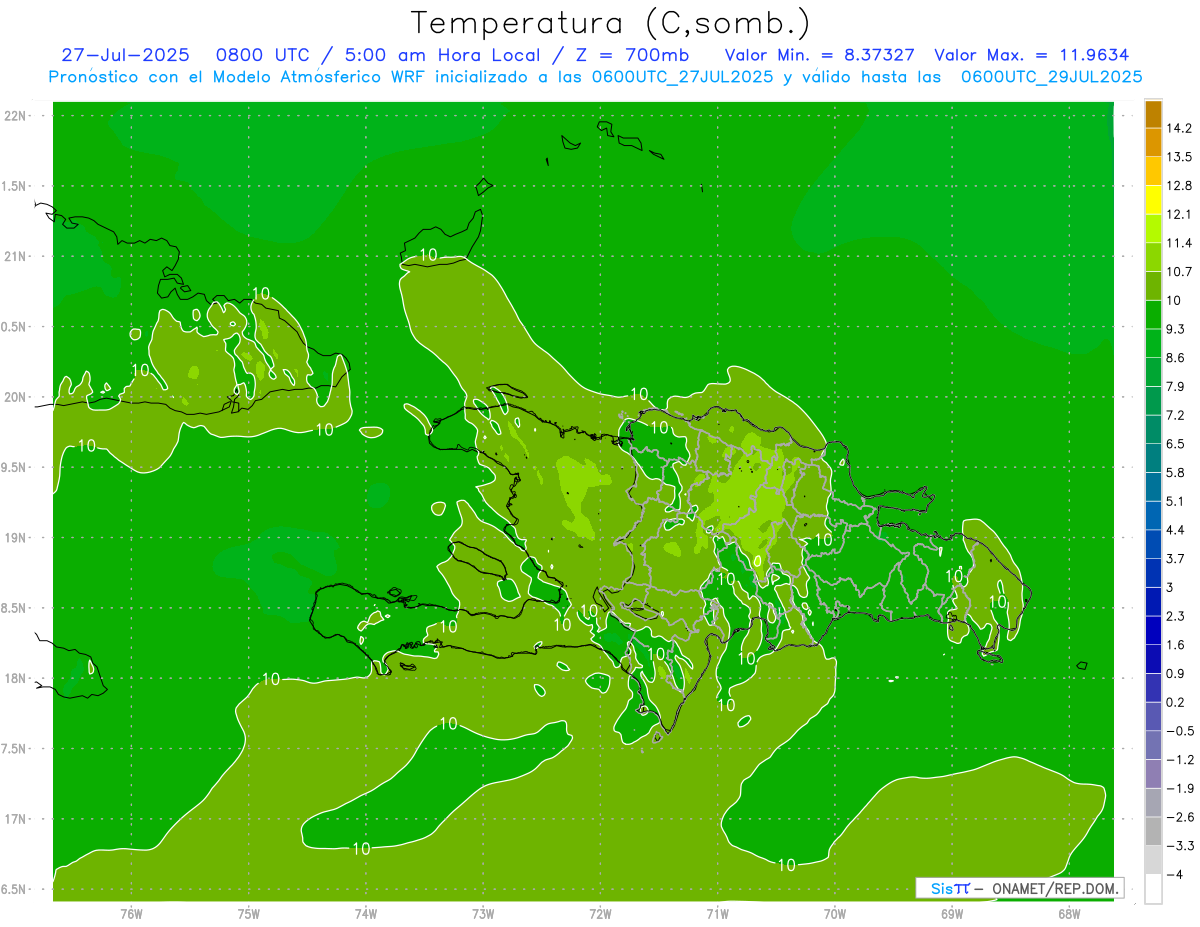Click the "-1.2" color bar label
1200x927 pixels.
click(x=1179, y=759)
